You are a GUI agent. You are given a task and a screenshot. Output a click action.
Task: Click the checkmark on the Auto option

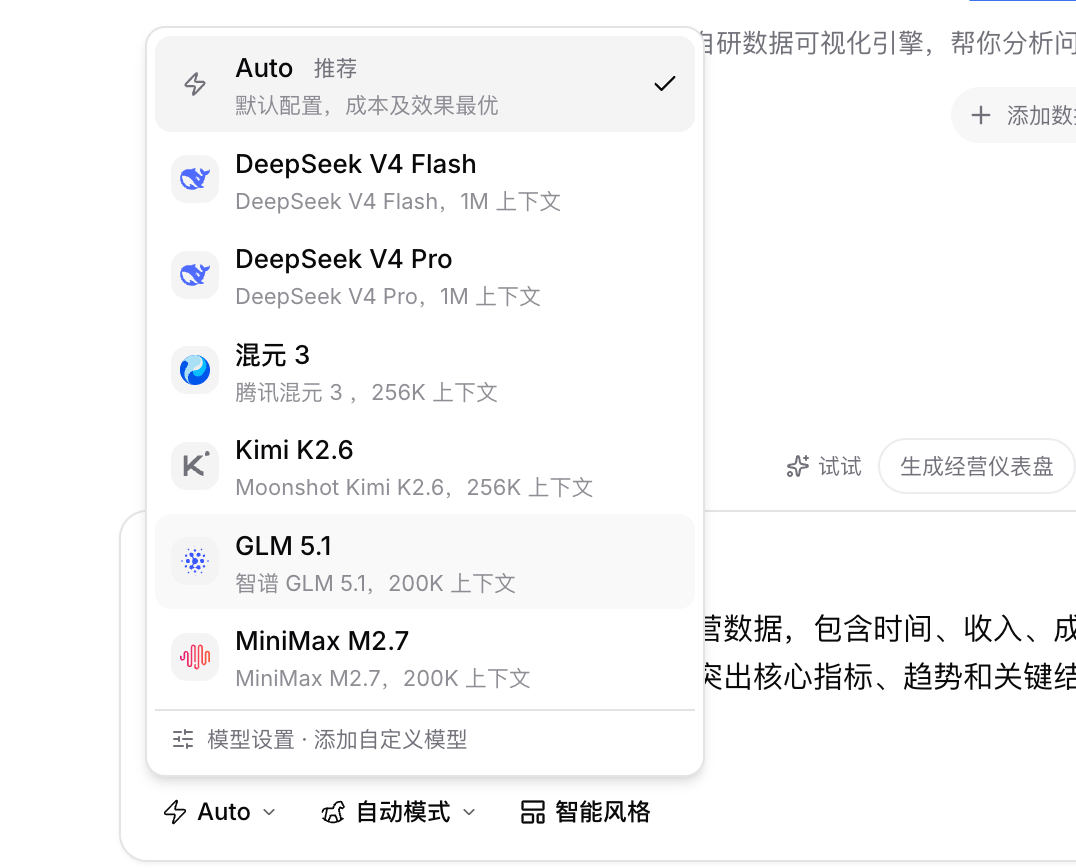coord(664,84)
